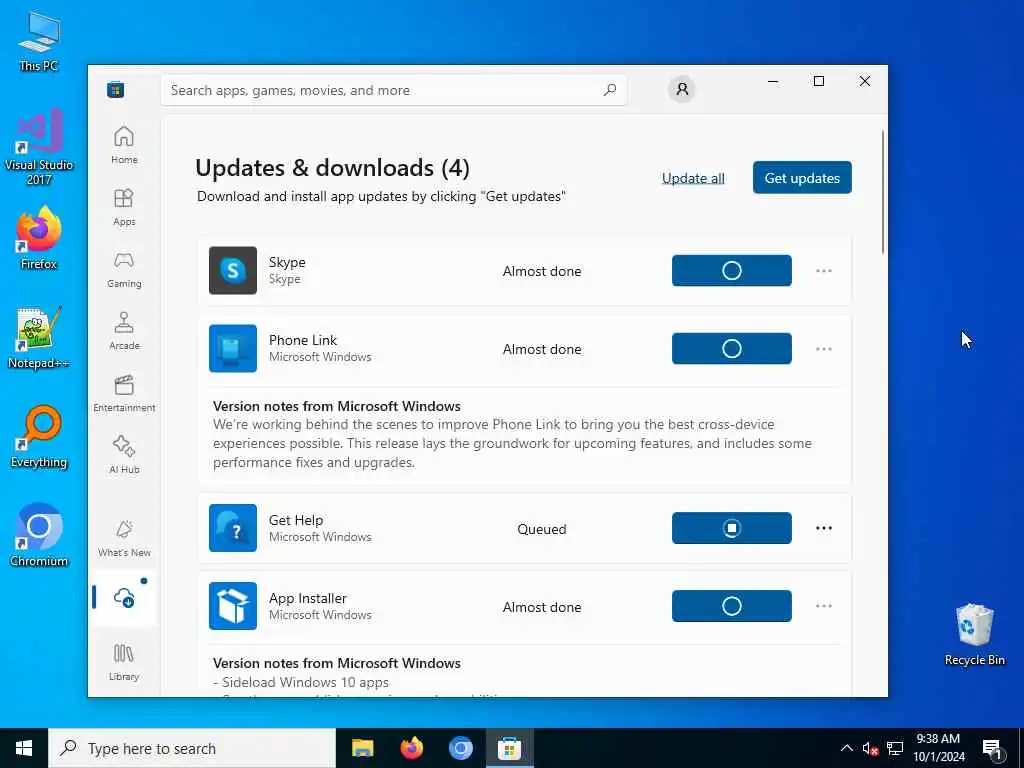Image resolution: width=1024 pixels, height=768 pixels.
Task: Click Microsoft Store taskbar icon
Action: [x=509, y=748]
